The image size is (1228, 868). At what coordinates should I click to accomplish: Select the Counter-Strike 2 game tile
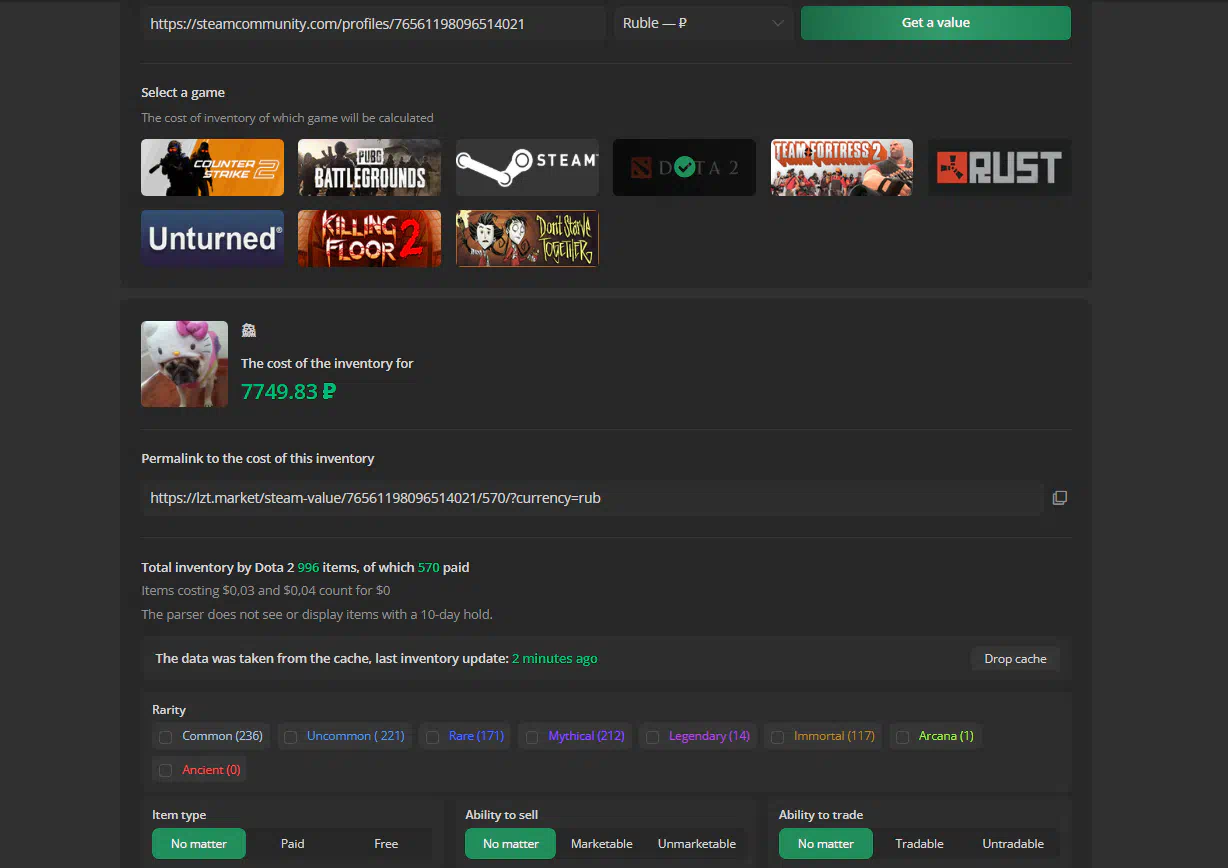click(x=212, y=167)
